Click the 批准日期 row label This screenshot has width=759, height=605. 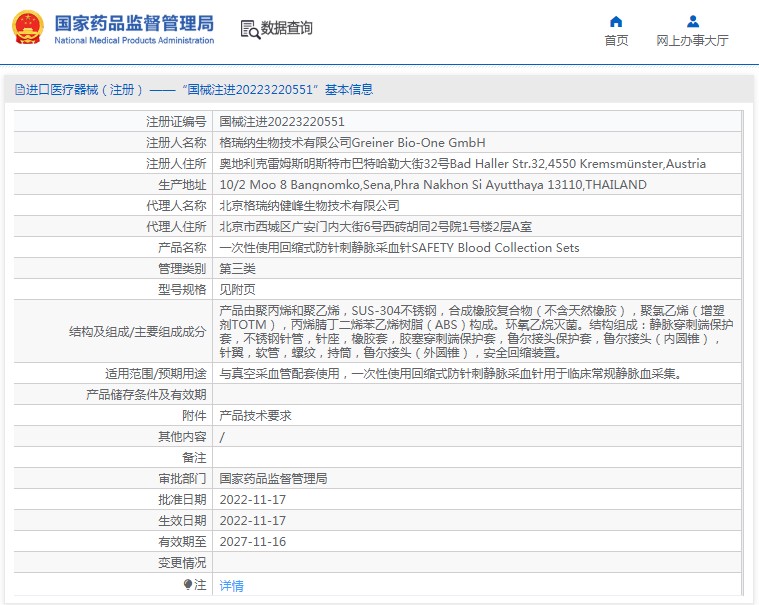pos(182,499)
